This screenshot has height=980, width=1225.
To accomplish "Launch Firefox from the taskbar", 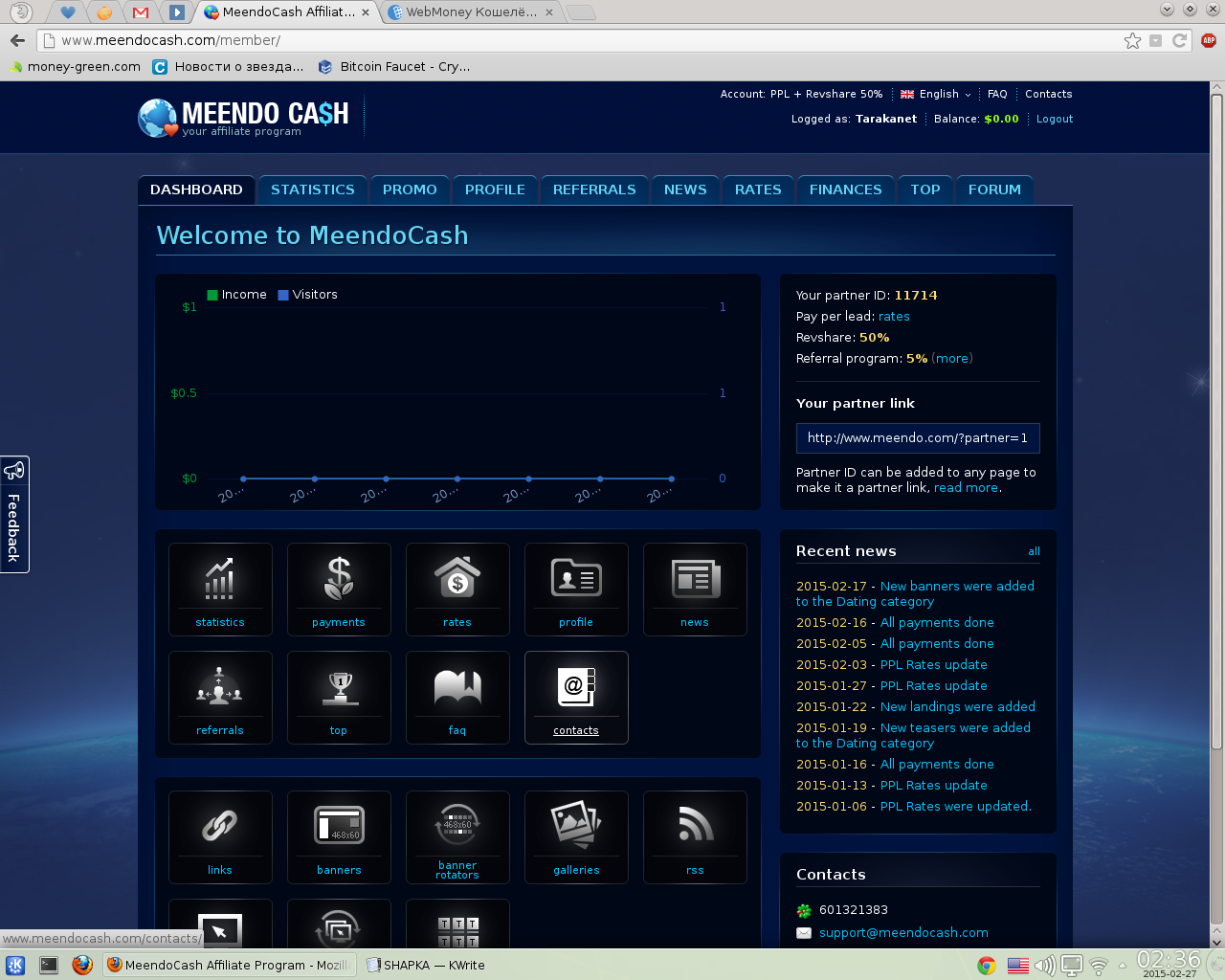I will [82, 965].
